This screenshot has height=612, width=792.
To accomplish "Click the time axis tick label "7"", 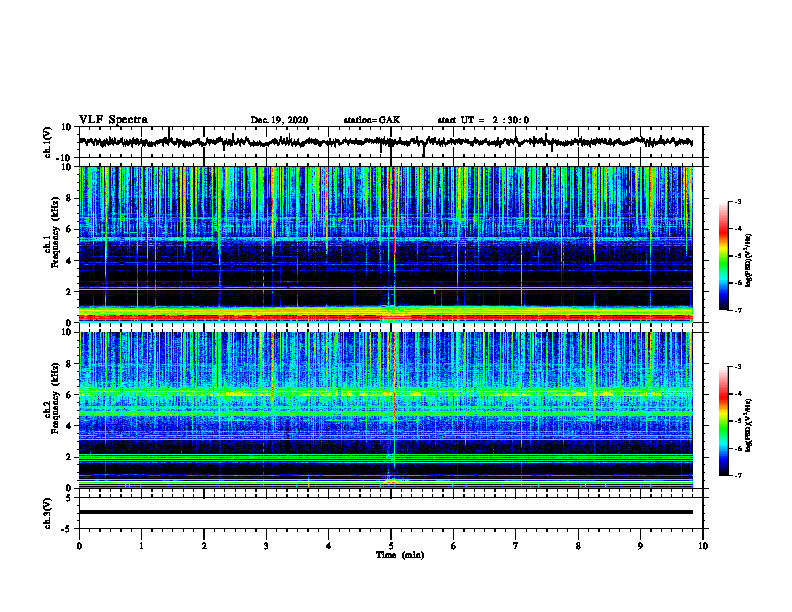I will click(516, 546).
